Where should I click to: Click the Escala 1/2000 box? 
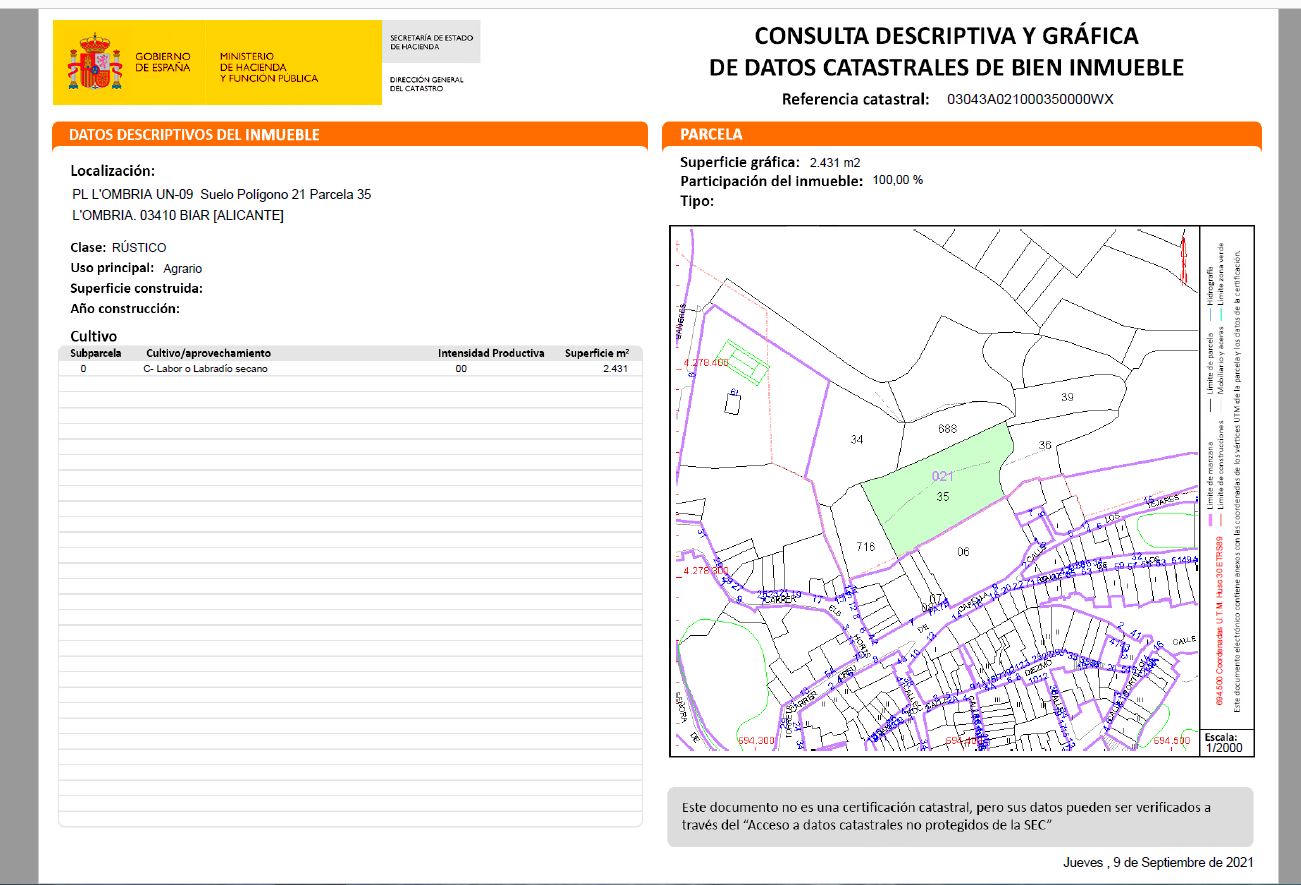[x=1226, y=741]
